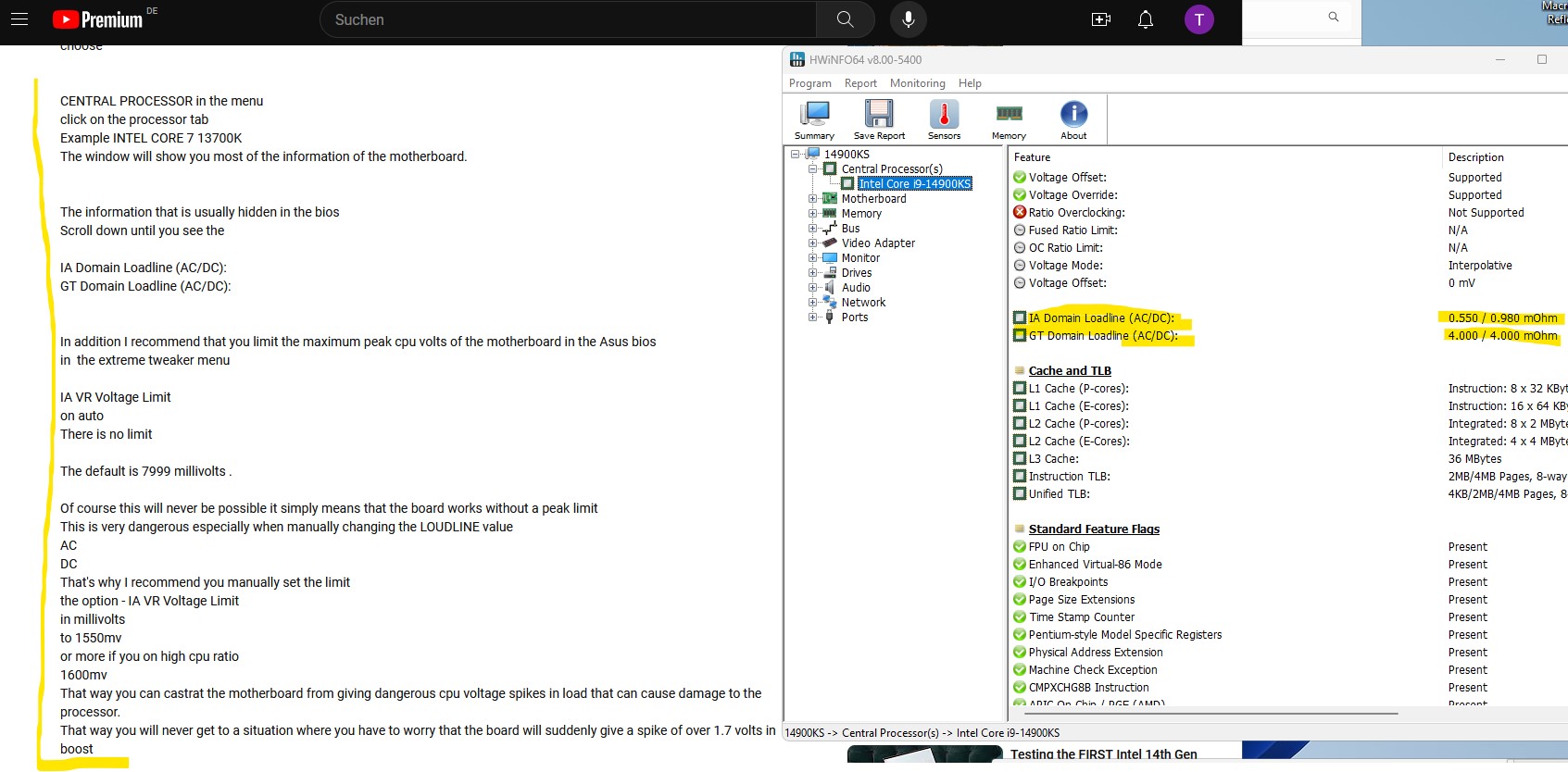Open the create video icon
1568x772 pixels.
(x=1101, y=19)
